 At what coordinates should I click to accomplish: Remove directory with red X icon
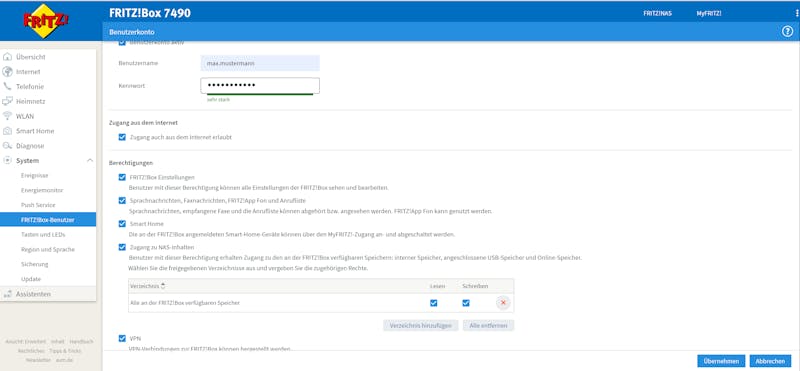tap(503, 303)
